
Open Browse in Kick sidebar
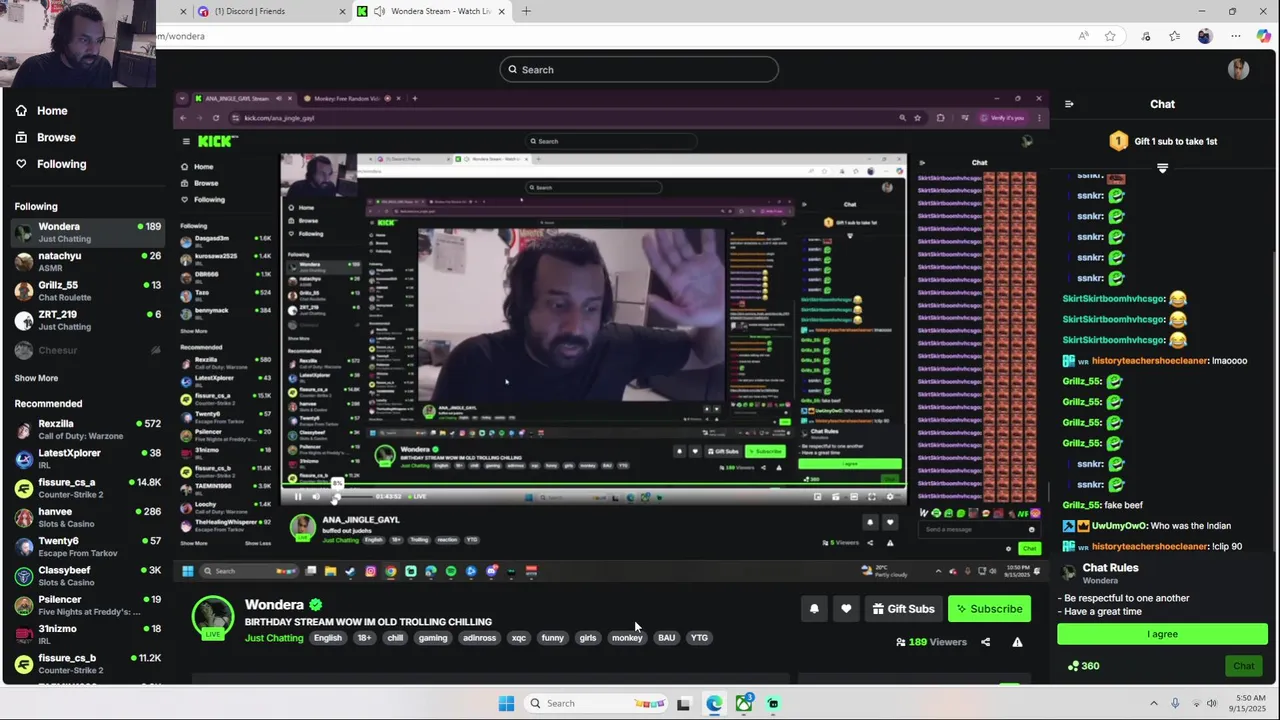[x=45, y=137]
